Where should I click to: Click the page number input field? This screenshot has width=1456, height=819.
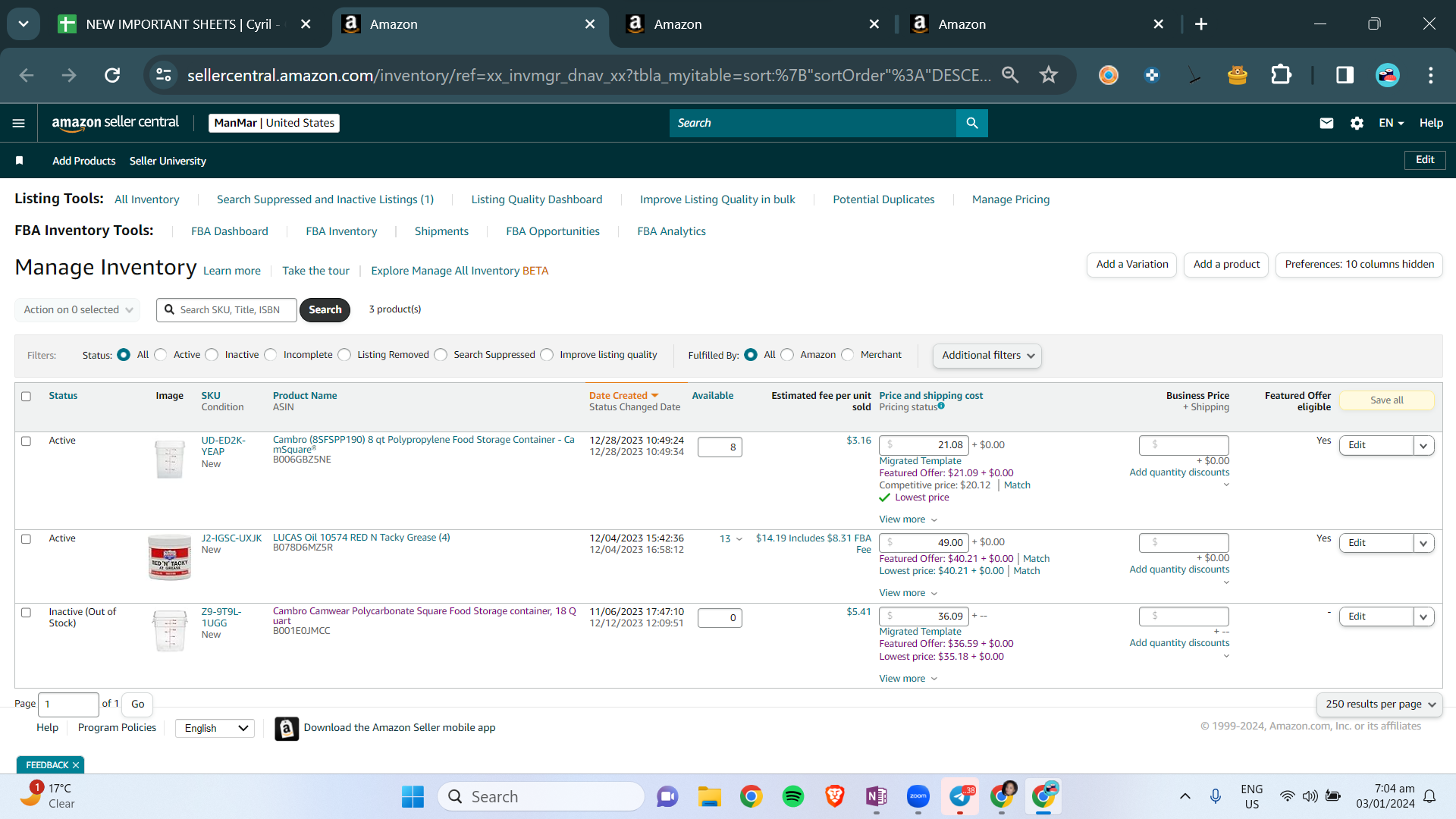click(68, 704)
